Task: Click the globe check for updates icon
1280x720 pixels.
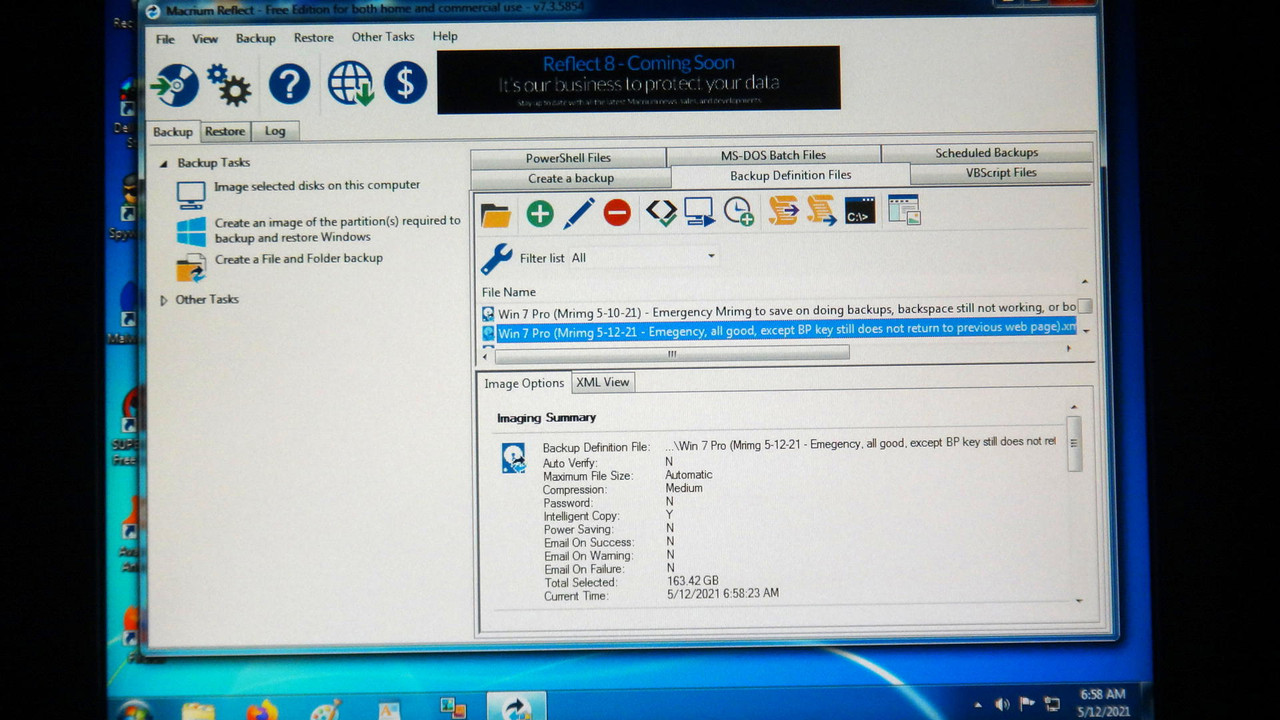Action: pyautogui.click(x=350, y=84)
